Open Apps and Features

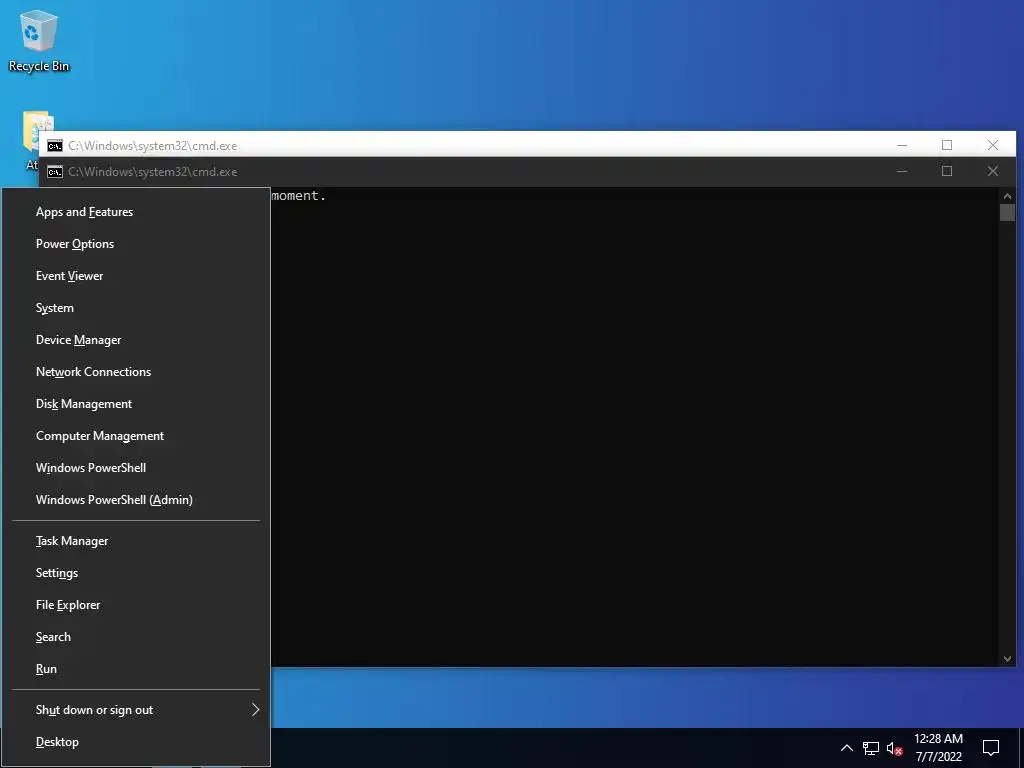click(x=136, y=212)
